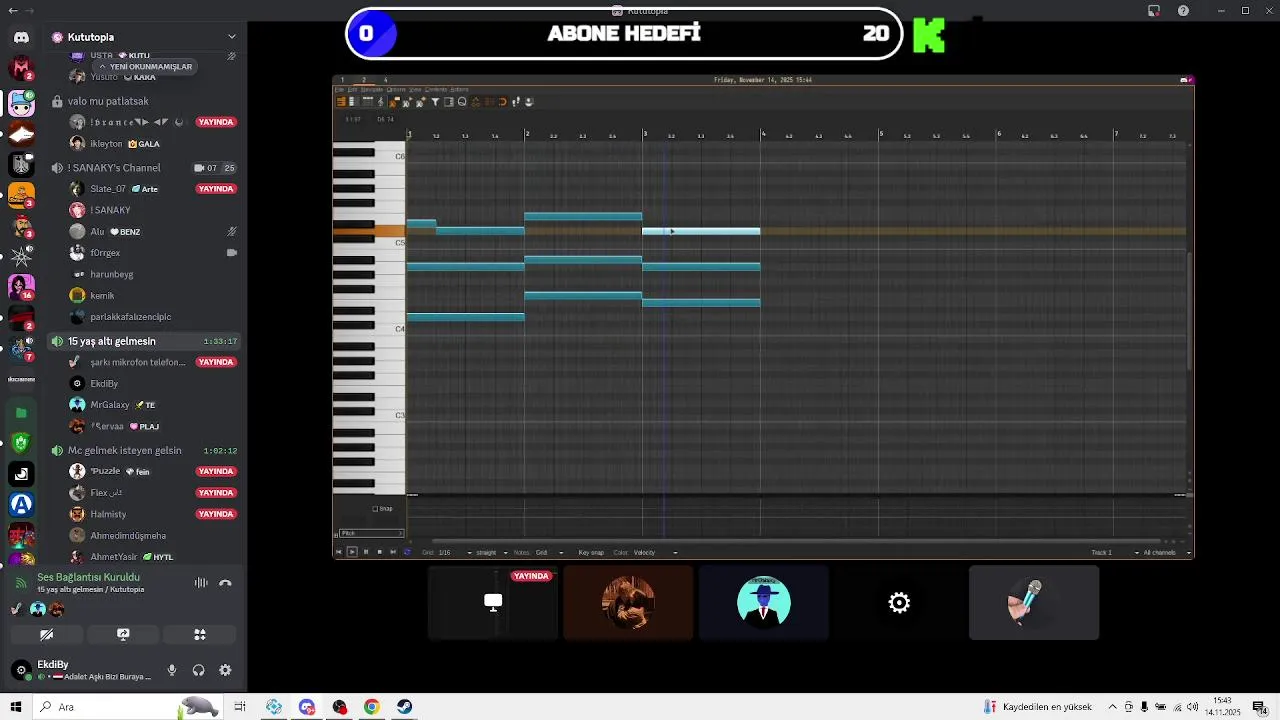The image size is (1280, 720).
Task: Toggle repeat loop in piano roll transport
Action: (407, 552)
